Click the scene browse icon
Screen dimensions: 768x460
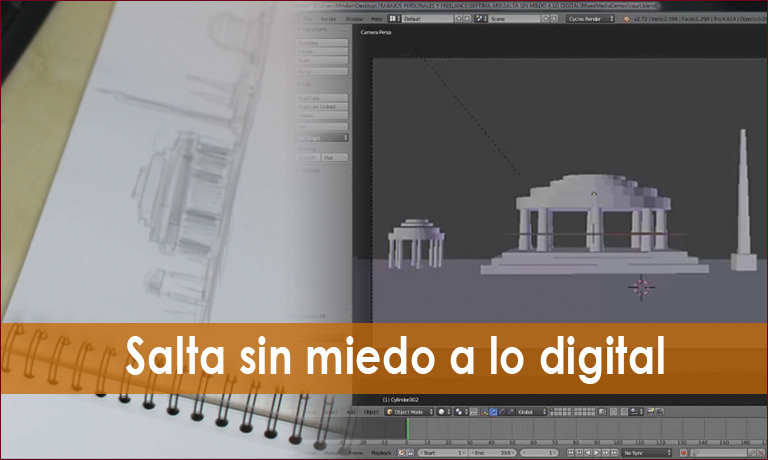click(481, 19)
